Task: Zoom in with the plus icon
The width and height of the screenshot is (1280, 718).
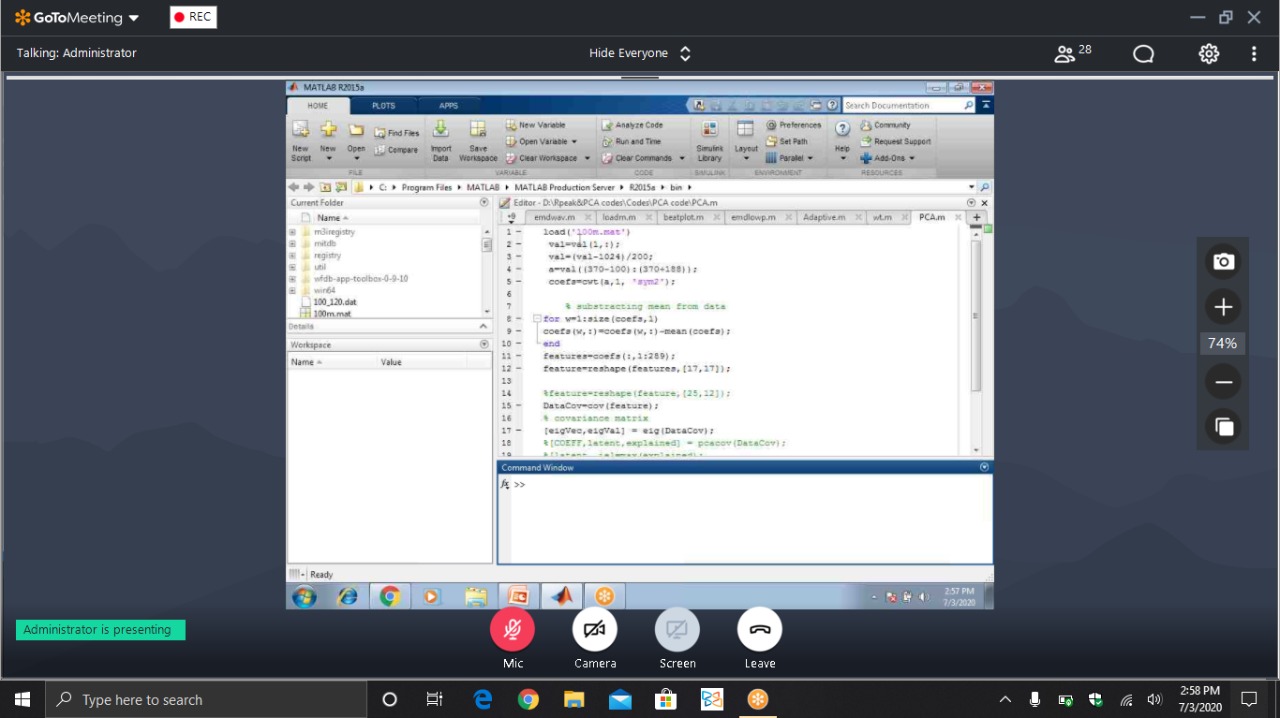Action: tap(1222, 307)
